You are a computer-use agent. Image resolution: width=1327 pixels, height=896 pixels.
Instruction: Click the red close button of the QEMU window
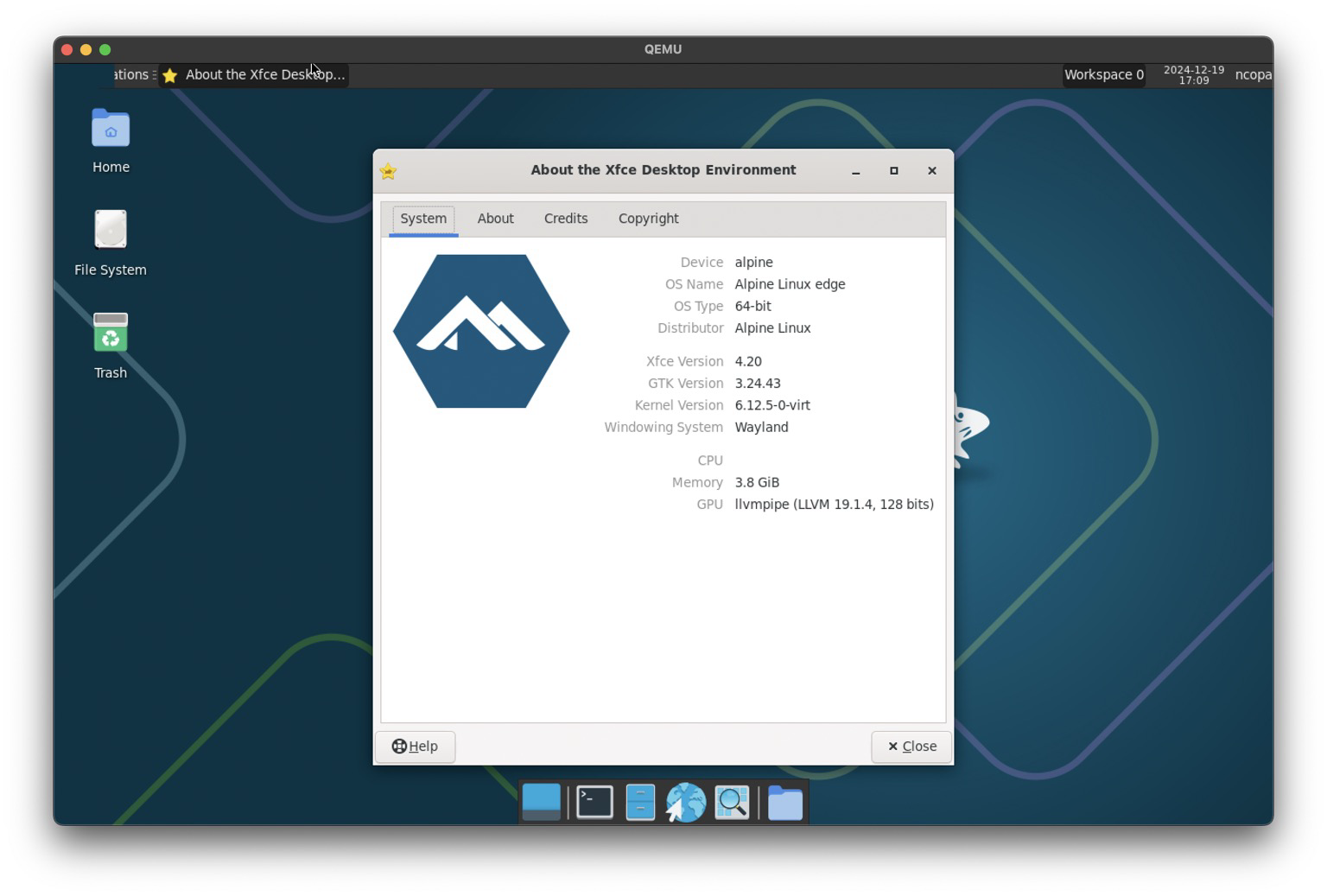coord(67,49)
